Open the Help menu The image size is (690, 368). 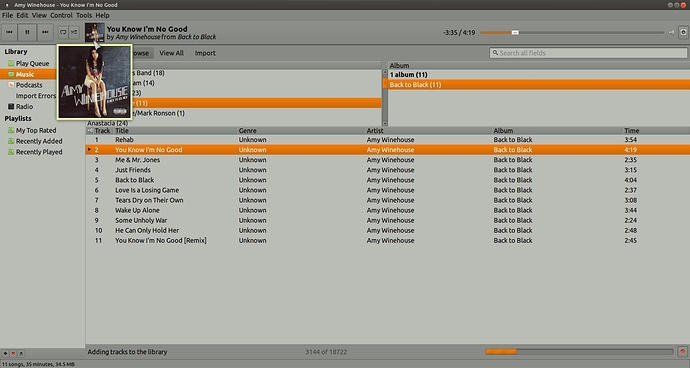(102, 15)
